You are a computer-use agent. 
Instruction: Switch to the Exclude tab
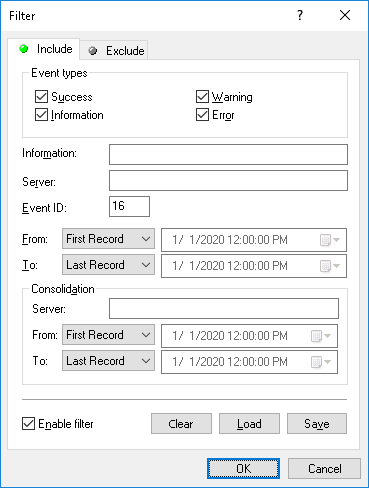click(114, 51)
